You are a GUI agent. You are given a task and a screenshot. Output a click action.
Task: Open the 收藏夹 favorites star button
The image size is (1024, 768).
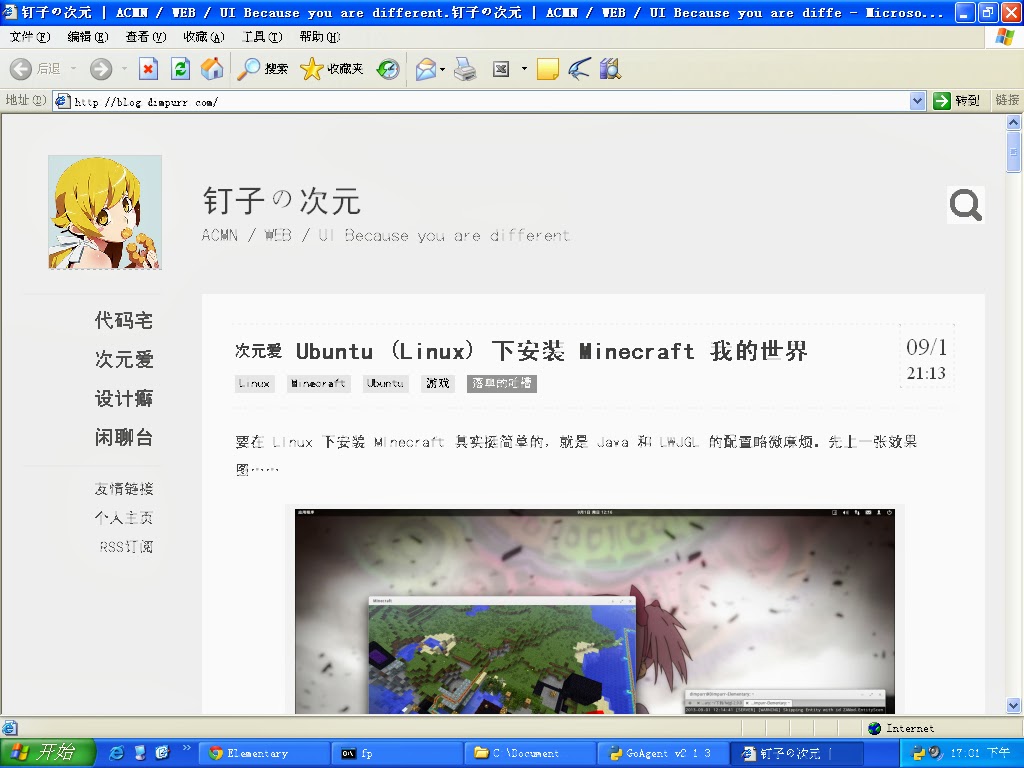331,69
